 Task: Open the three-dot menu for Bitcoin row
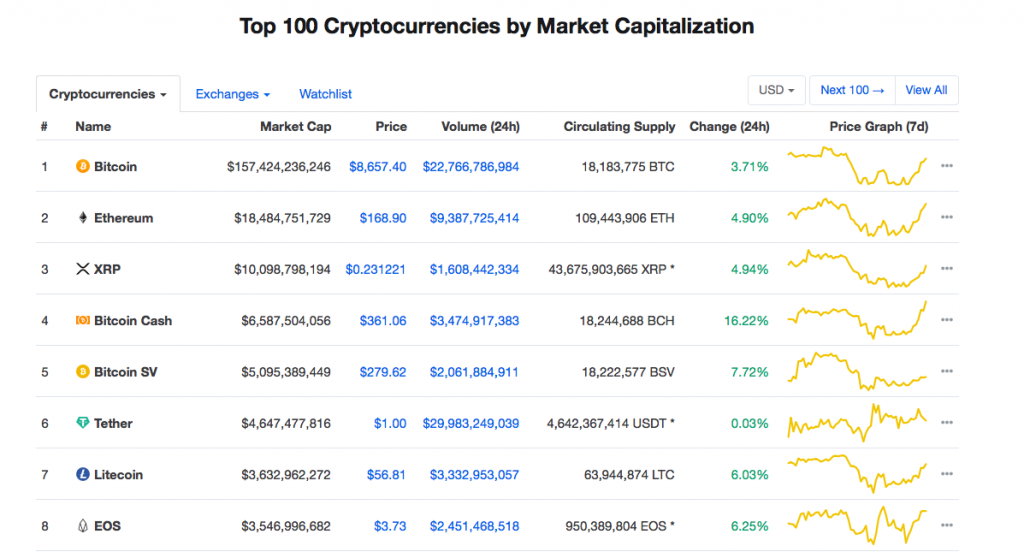pyautogui.click(x=946, y=166)
